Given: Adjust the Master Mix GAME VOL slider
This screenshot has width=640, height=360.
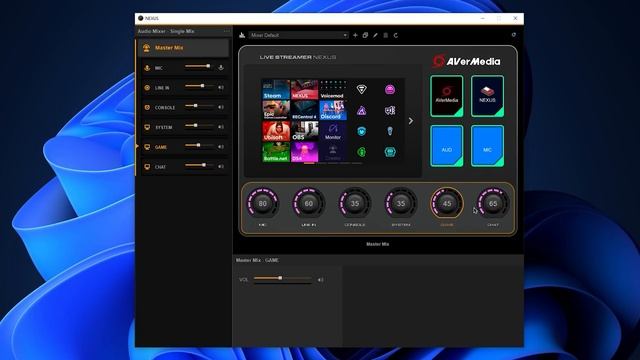Looking at the screenshot, I should click(x=283, y=278).
